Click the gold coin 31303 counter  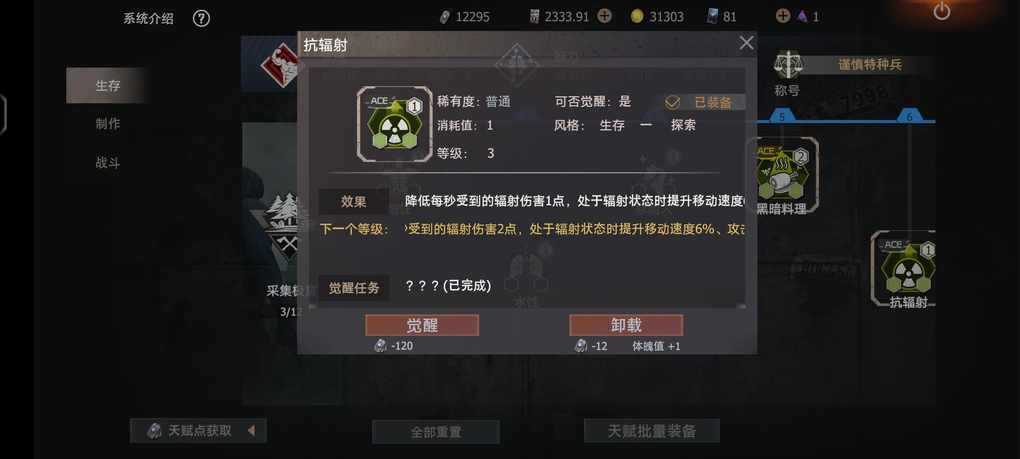point(658,17)
